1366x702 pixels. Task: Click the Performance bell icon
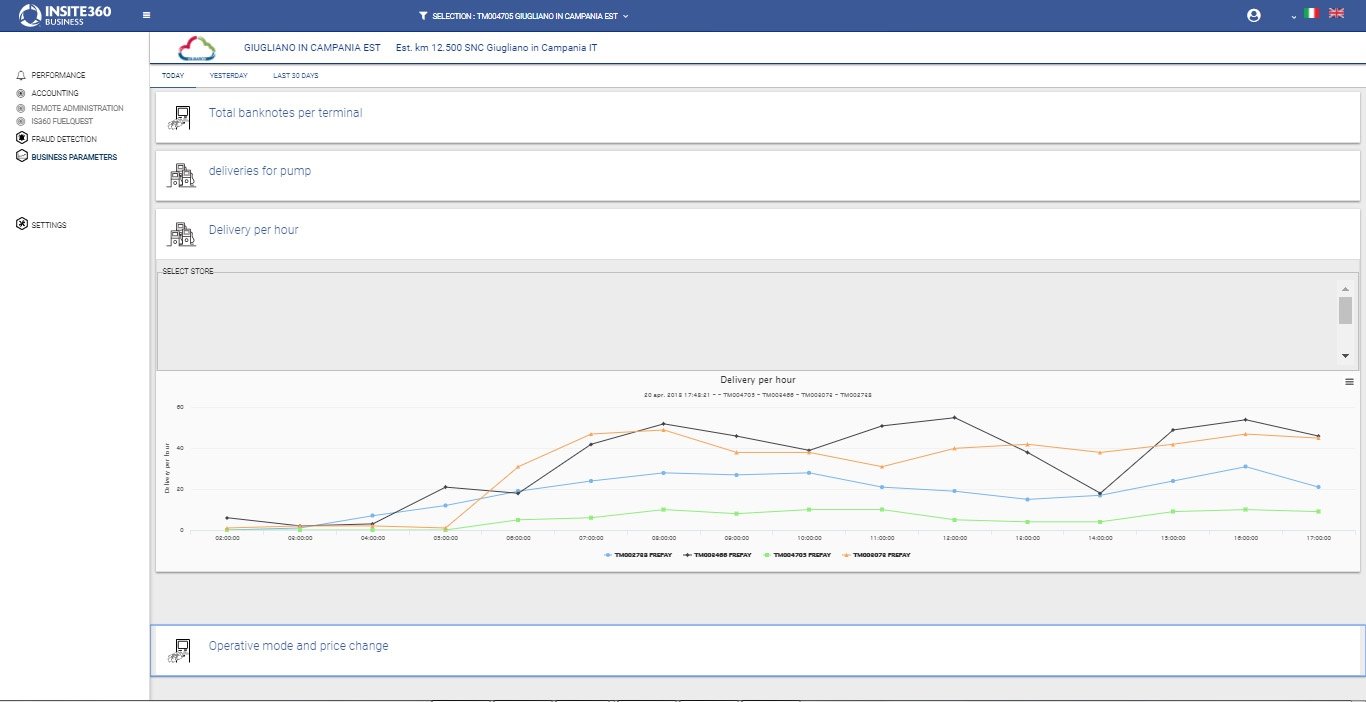(x=21, y=75)
